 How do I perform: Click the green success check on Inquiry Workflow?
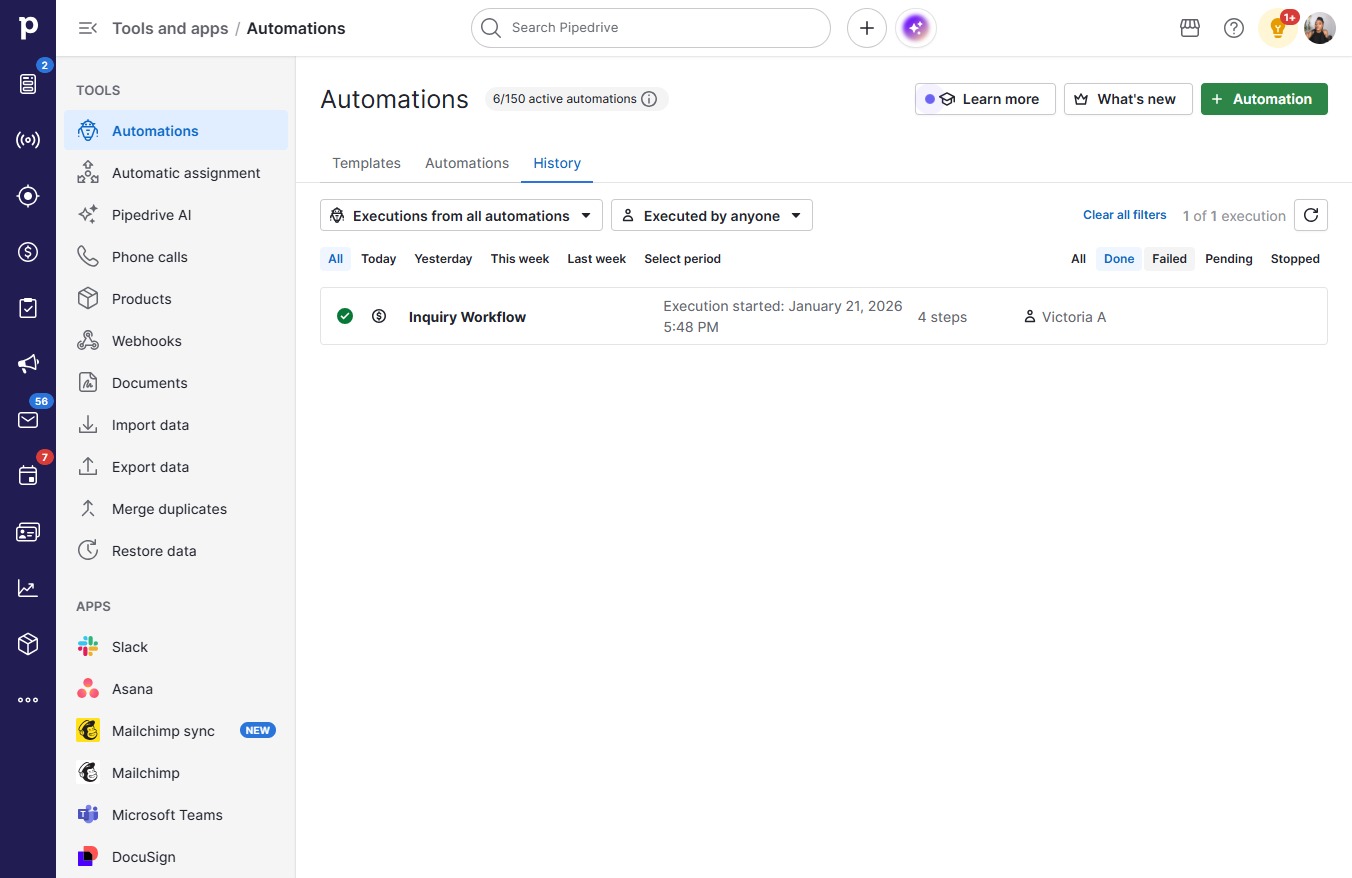pyautogui.click(x=345, y=316)
